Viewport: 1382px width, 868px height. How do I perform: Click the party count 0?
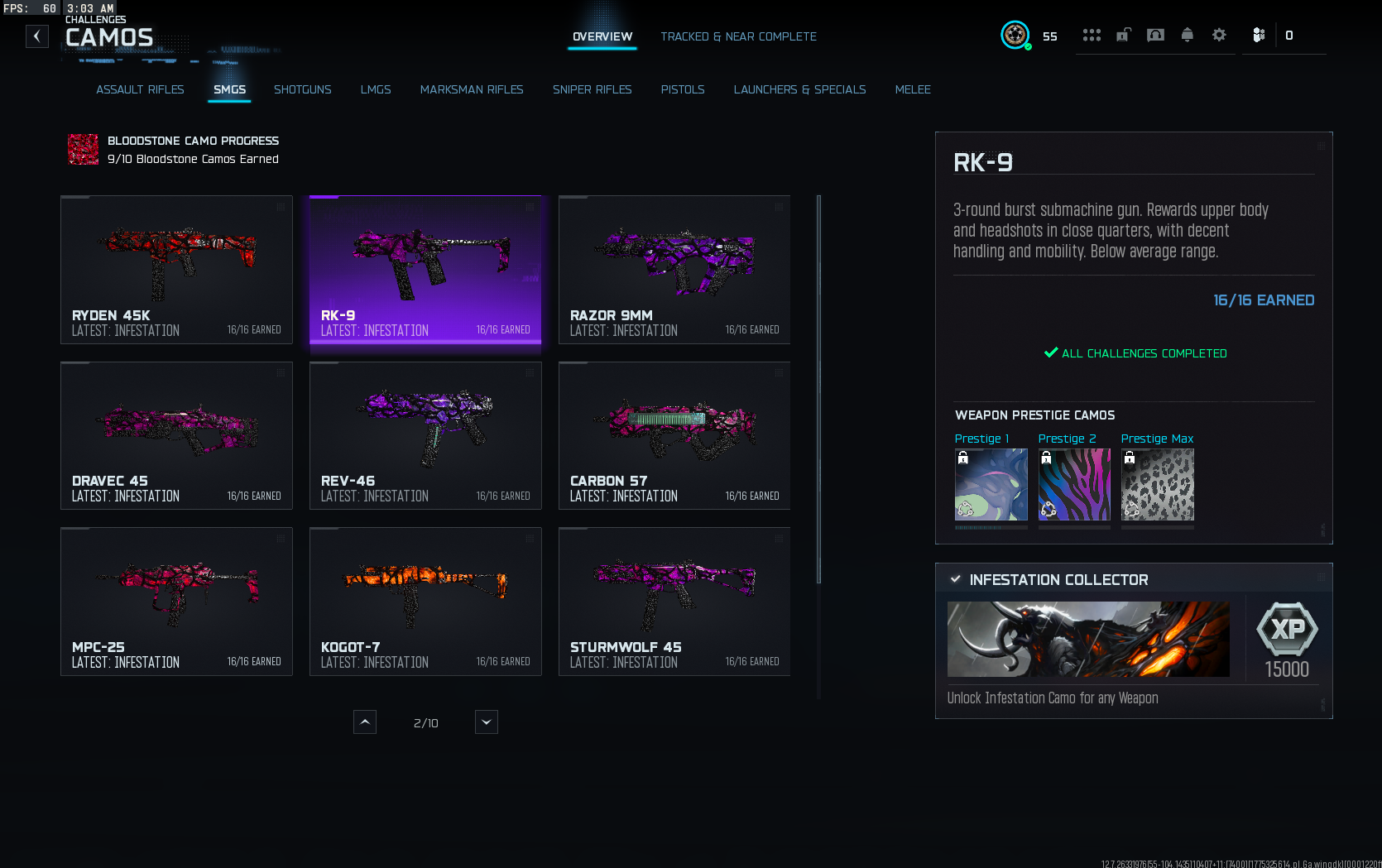[1289, 36]
